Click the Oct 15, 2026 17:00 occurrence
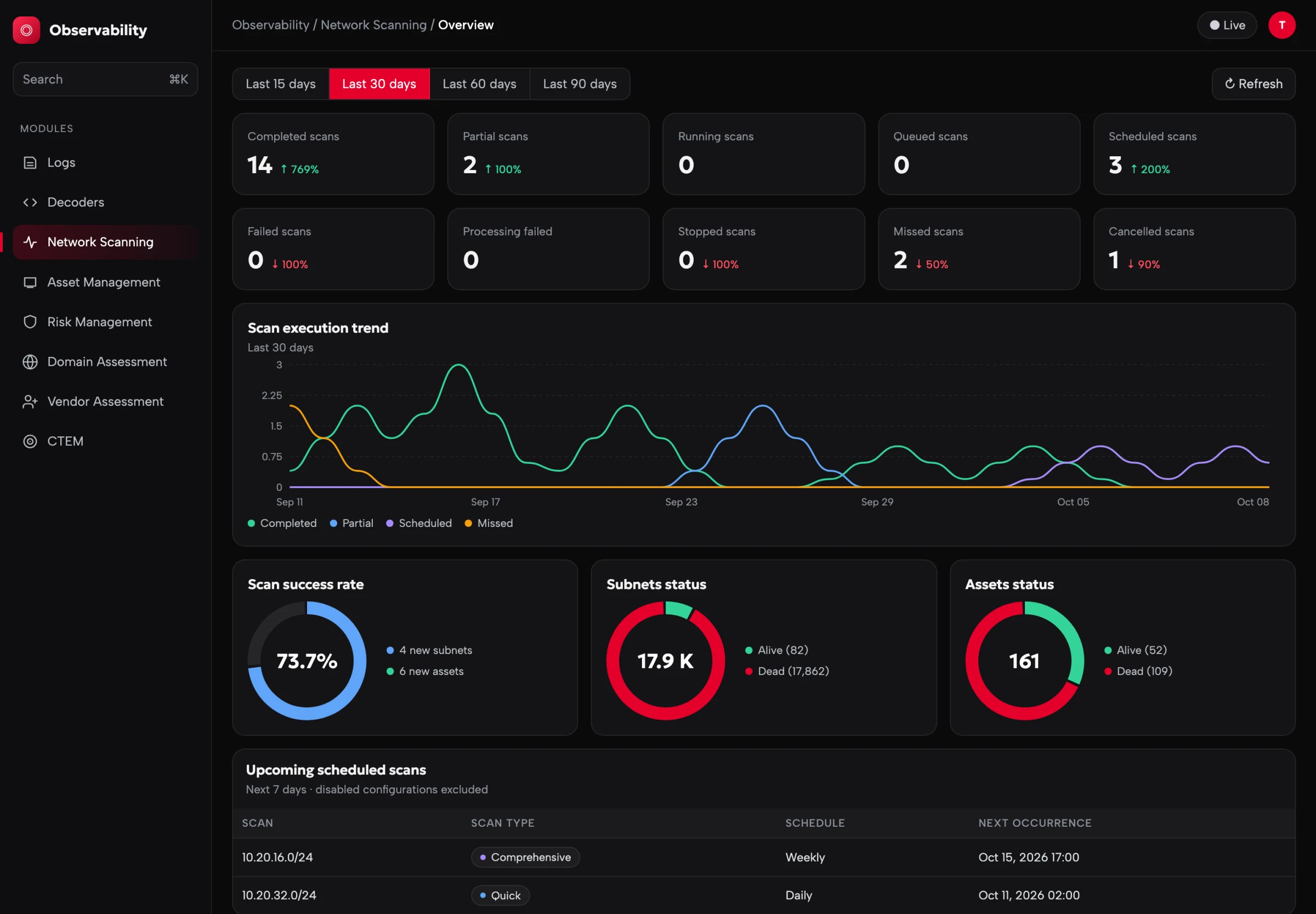 click(x=1029, y=858)
